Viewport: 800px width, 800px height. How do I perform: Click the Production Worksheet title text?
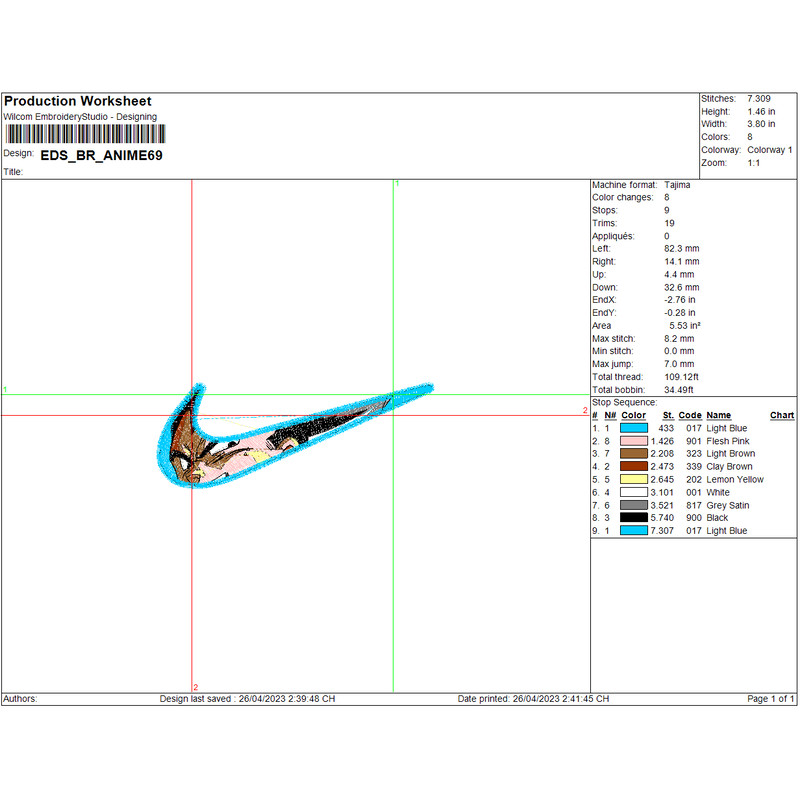point(78,101)
